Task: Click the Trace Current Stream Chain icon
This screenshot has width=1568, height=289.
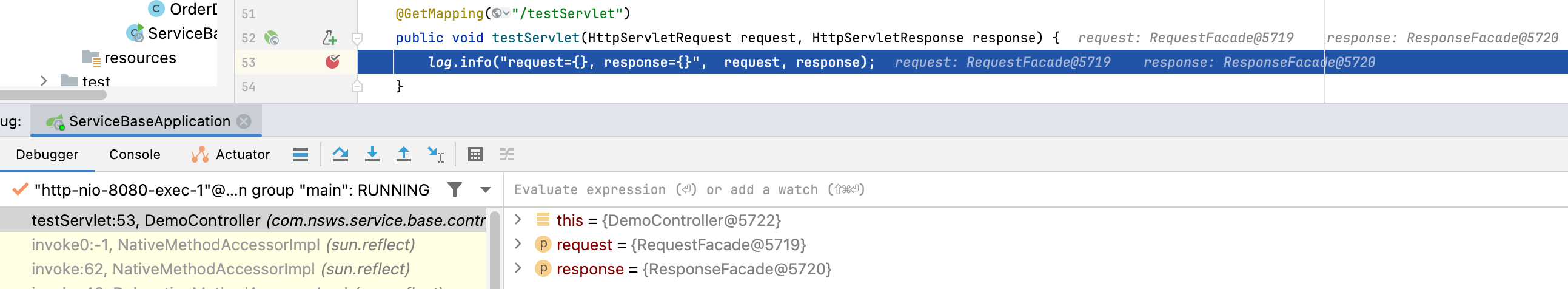Action: pyautogui.click(x=506, y=155)
